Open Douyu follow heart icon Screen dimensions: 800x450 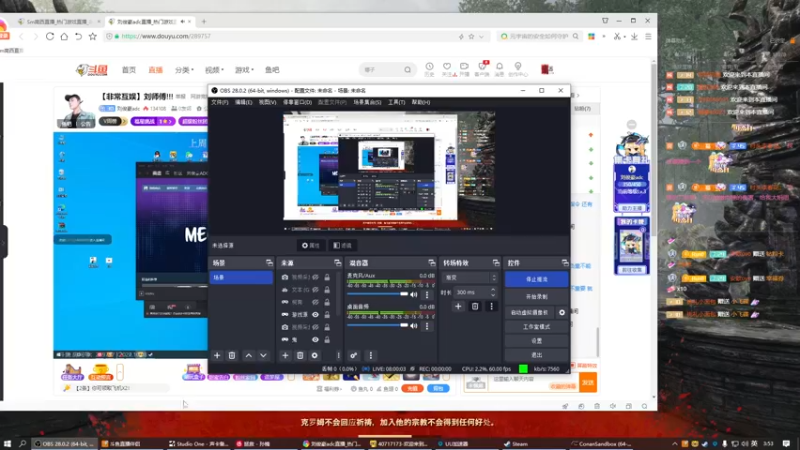(x=447, y=67)
